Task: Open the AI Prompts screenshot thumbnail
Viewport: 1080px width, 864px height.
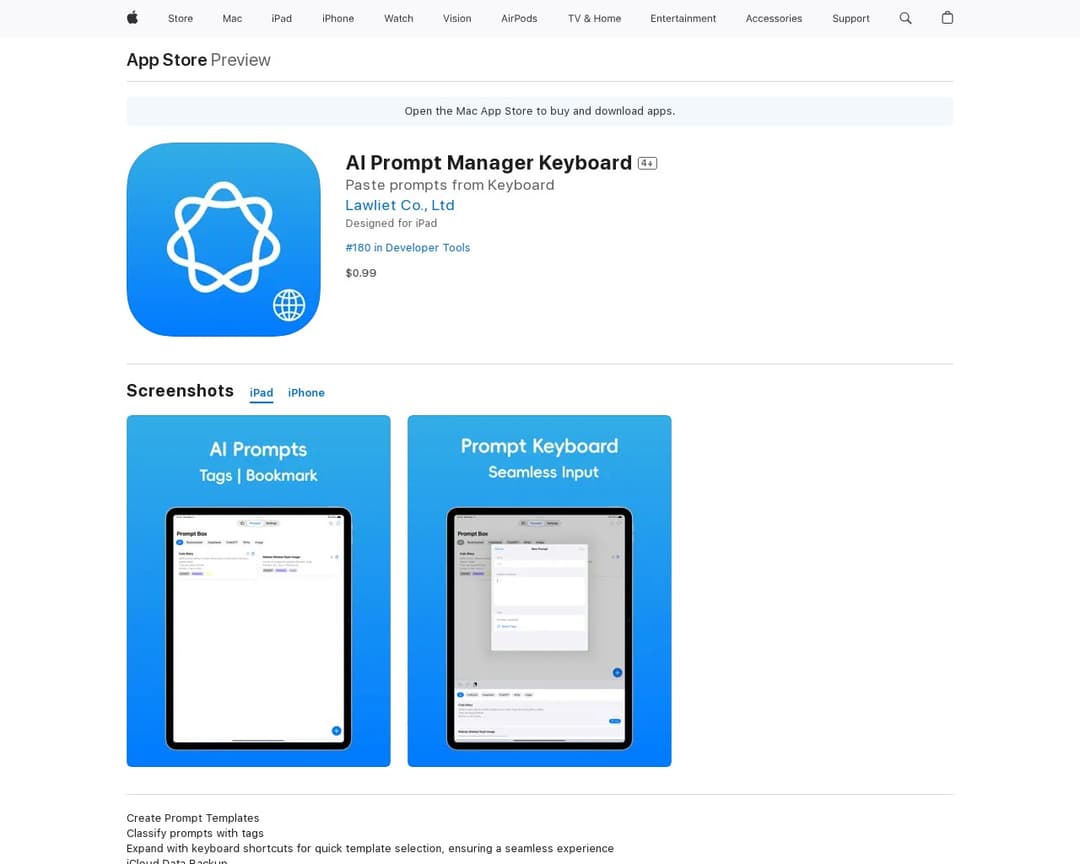Action: pos(258,590)
